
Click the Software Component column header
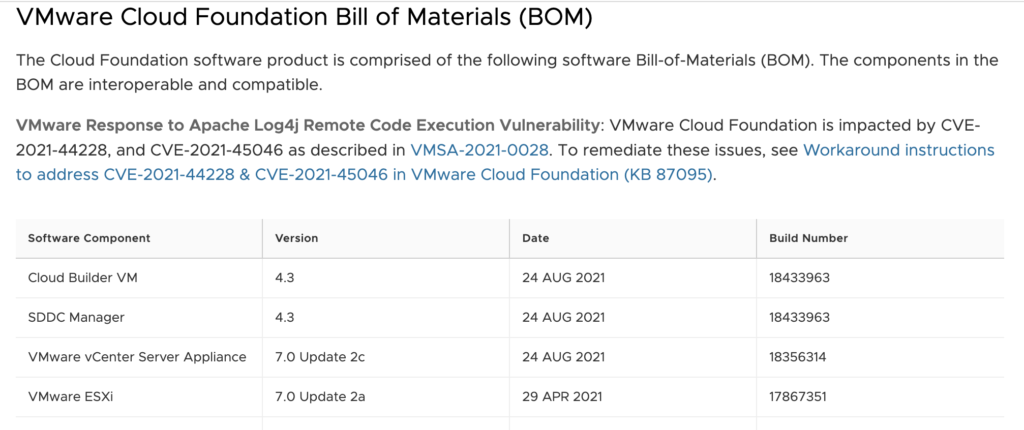click(89, 238)
